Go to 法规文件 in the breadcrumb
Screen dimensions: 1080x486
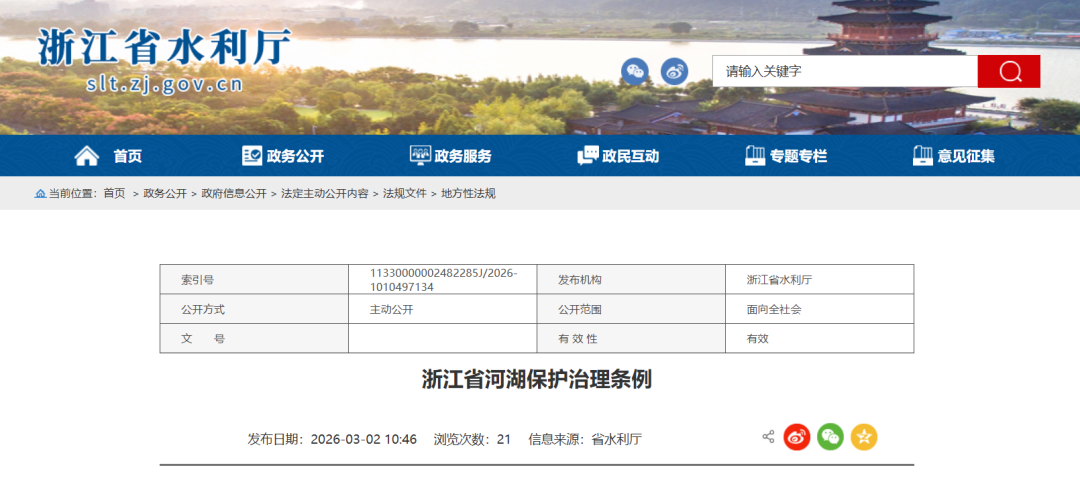(x=405, y=194)
